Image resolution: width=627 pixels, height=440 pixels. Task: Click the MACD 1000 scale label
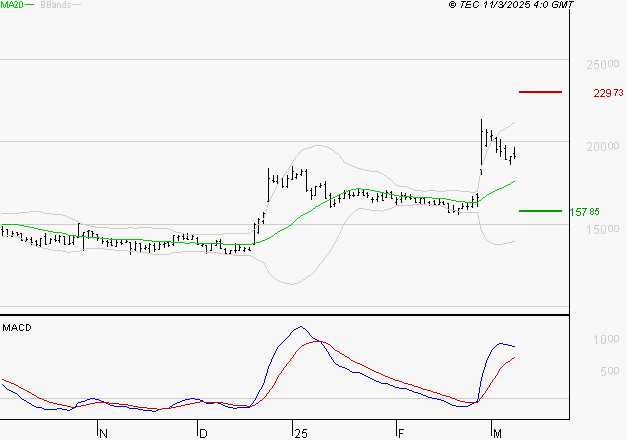point(606,340)
